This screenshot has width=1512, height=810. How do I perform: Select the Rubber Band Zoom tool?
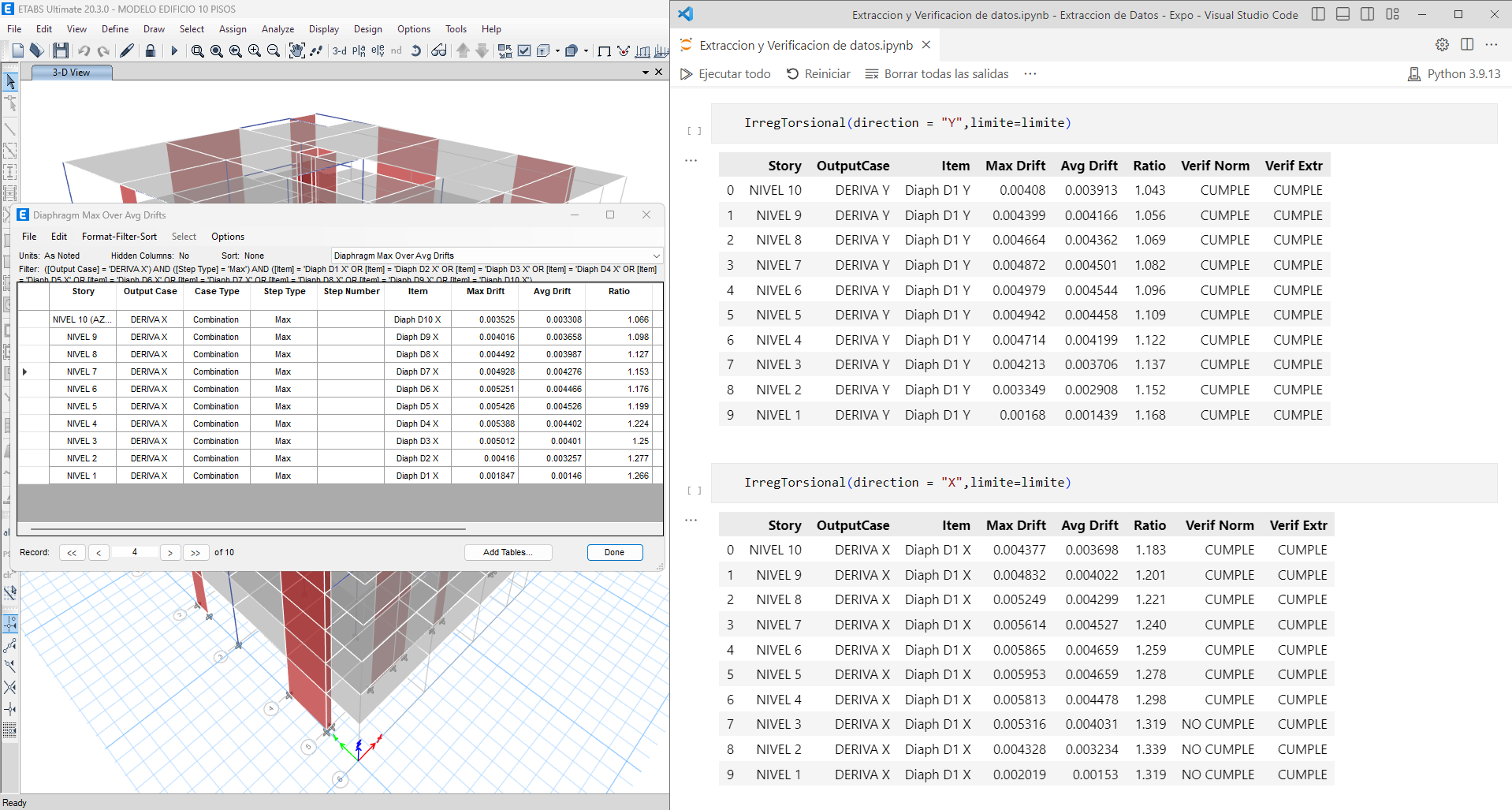pos(197,50)
